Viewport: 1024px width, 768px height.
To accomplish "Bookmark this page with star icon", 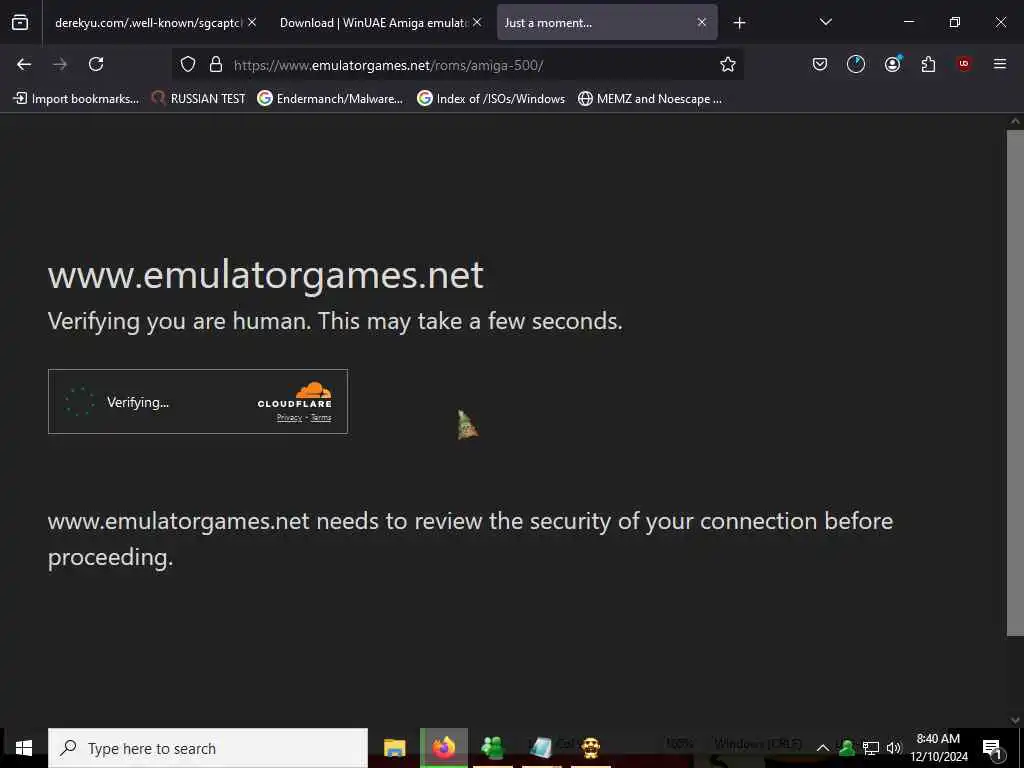I will click(x=728, y=64).
